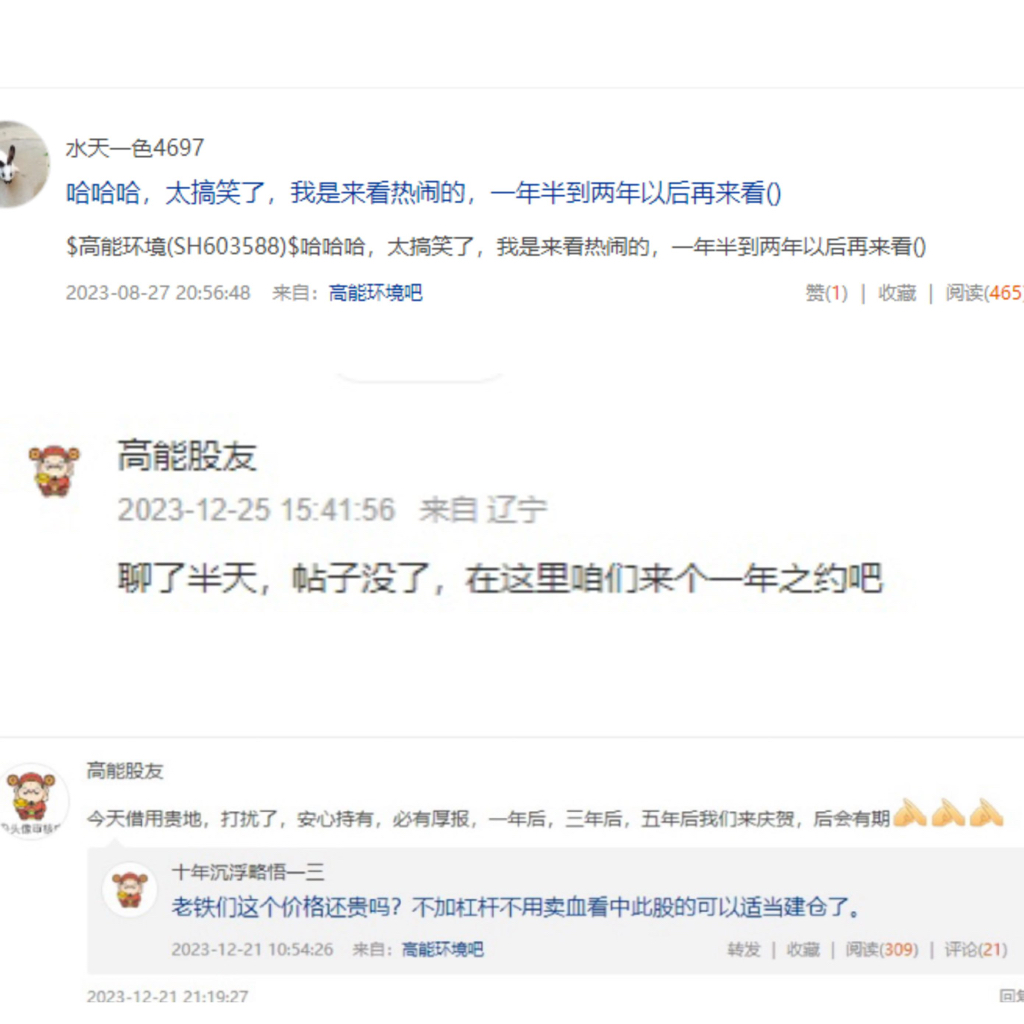Open the large 高能股友 username heading
The width and height of the screenshot is (1024, 1024).
tap(187, 456)
